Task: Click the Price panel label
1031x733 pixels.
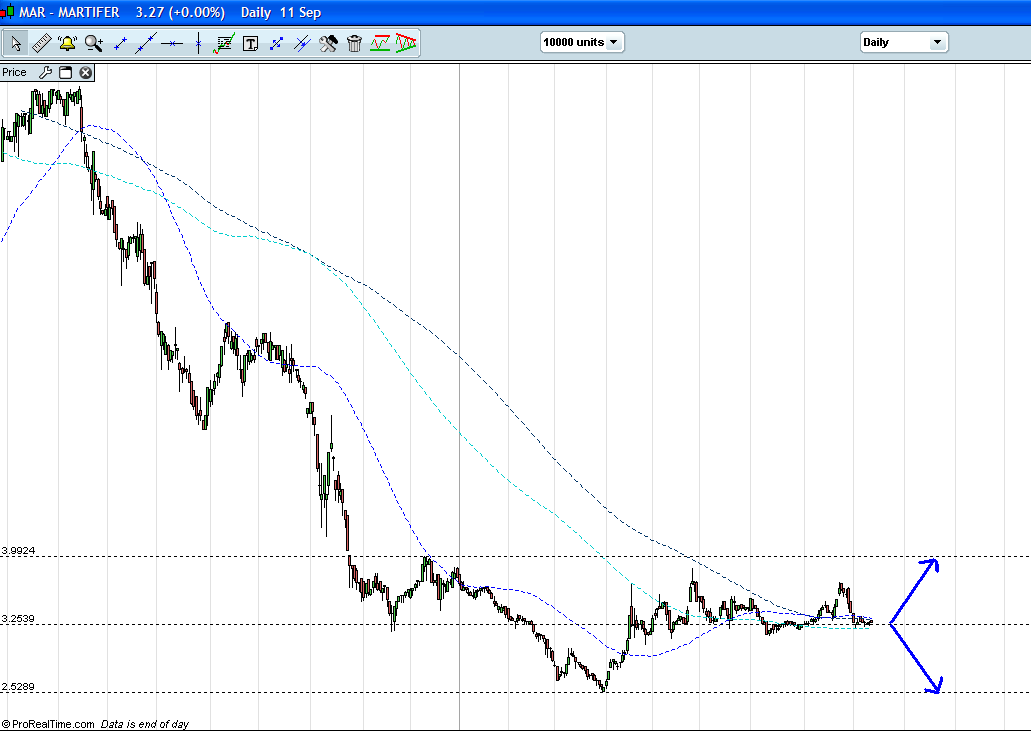Action: (14, 72)
